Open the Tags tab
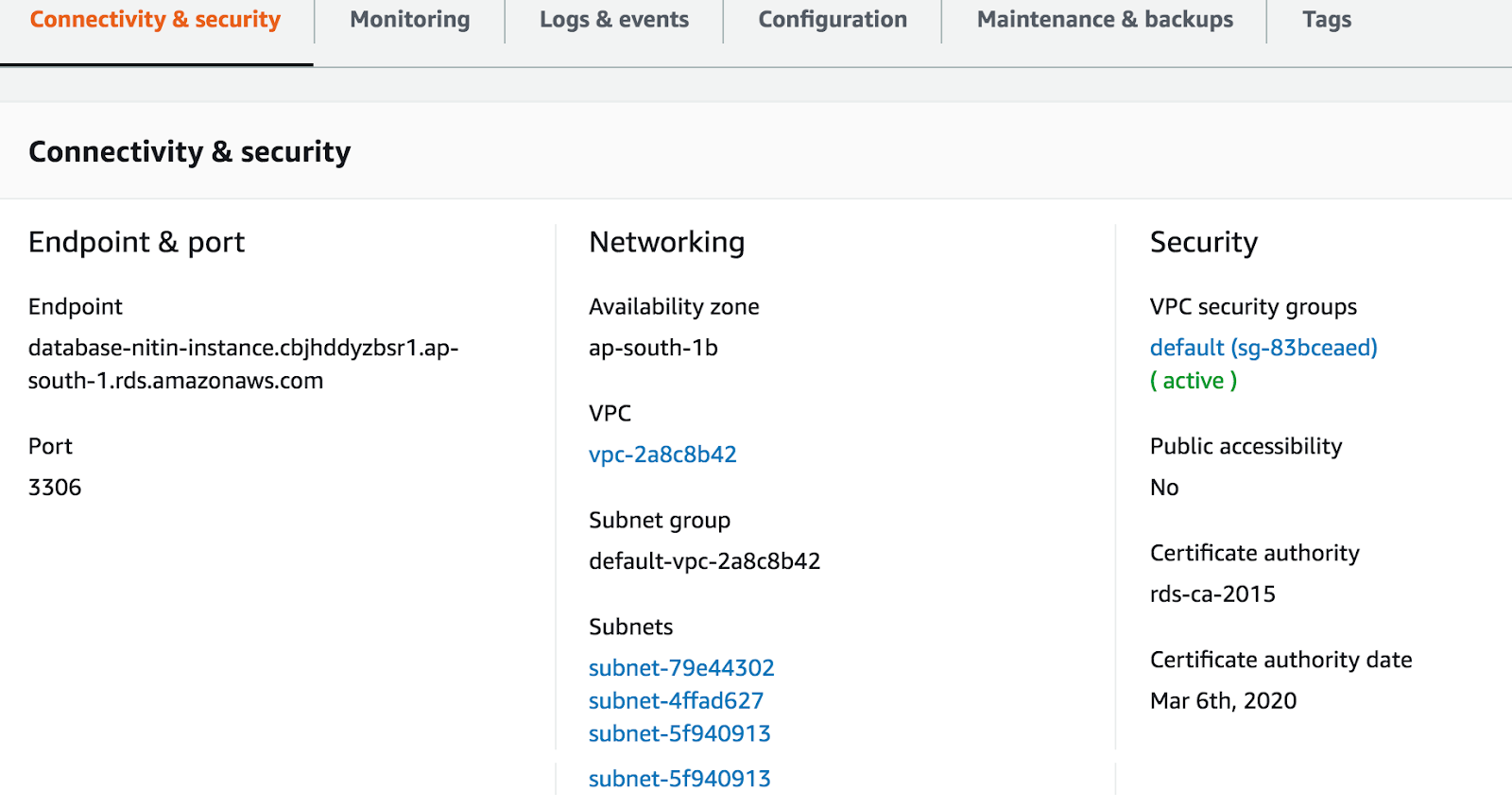This screenshot has height=808, width=1512. tap(1326, 20)
